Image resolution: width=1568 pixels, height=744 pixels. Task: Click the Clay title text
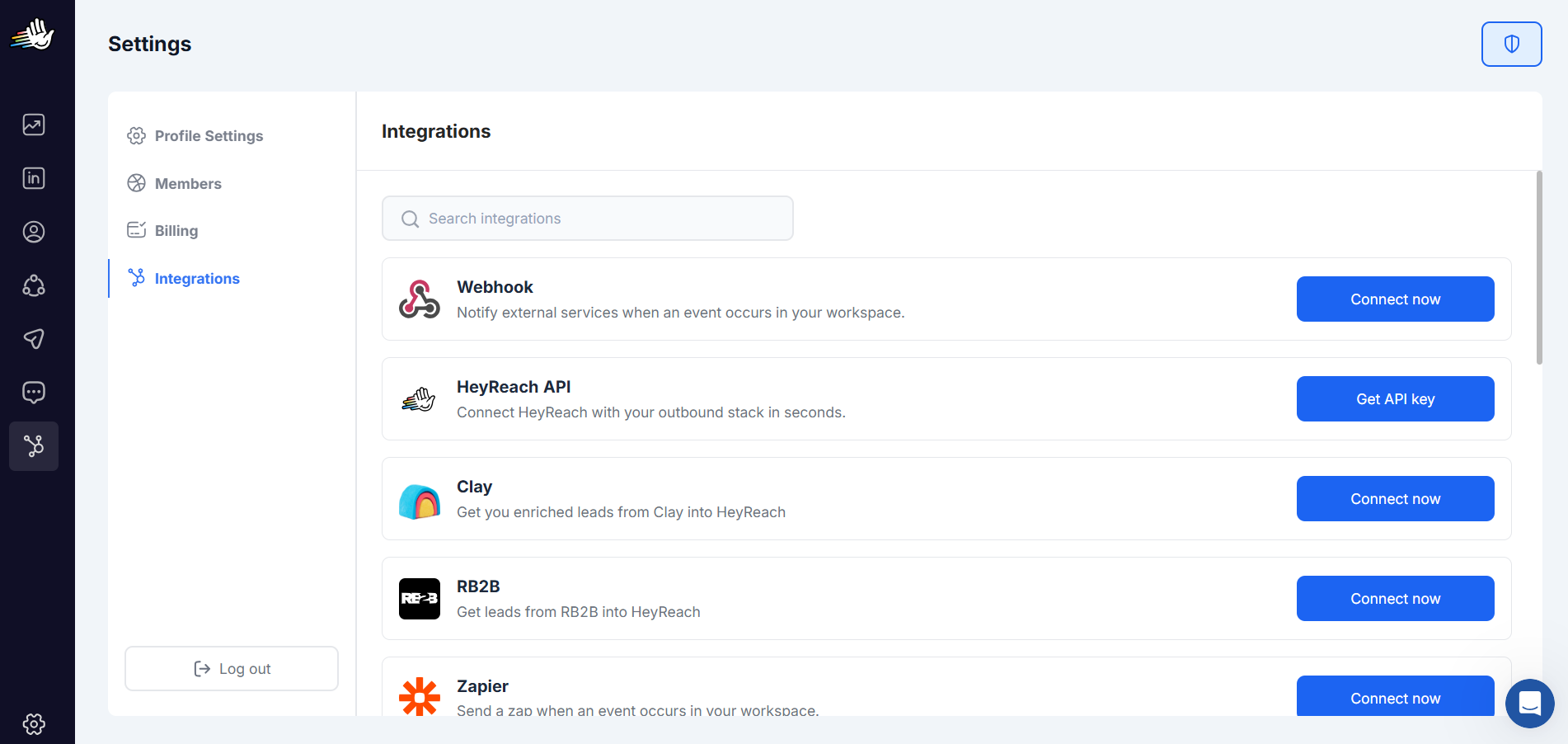coord(474,487)
